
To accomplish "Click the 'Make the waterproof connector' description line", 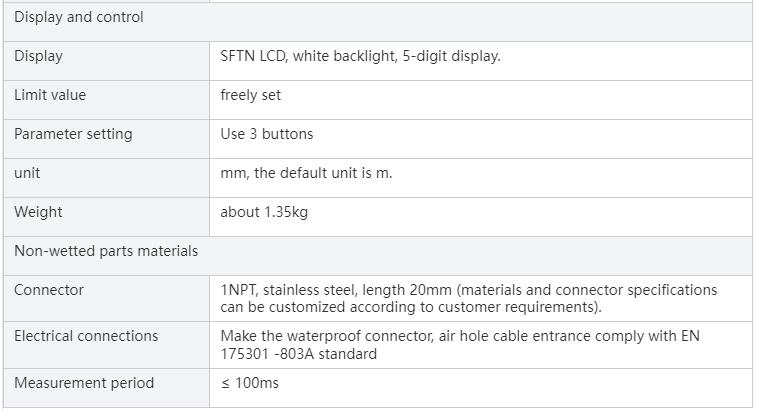I will pyautogui.click(x=460, y=336).
